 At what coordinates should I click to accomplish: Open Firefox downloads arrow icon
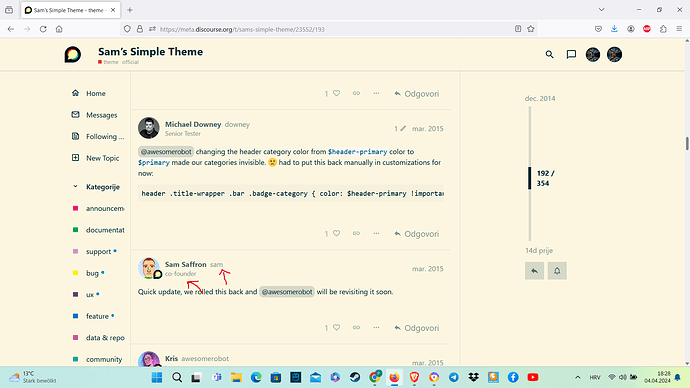click(x=614, y=29)
